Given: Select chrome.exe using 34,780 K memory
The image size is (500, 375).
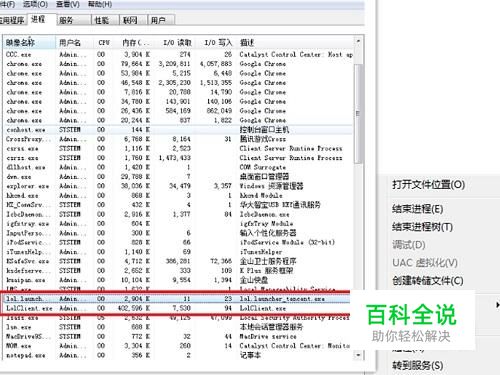Looking at the screenshot, I should point(178,101).
